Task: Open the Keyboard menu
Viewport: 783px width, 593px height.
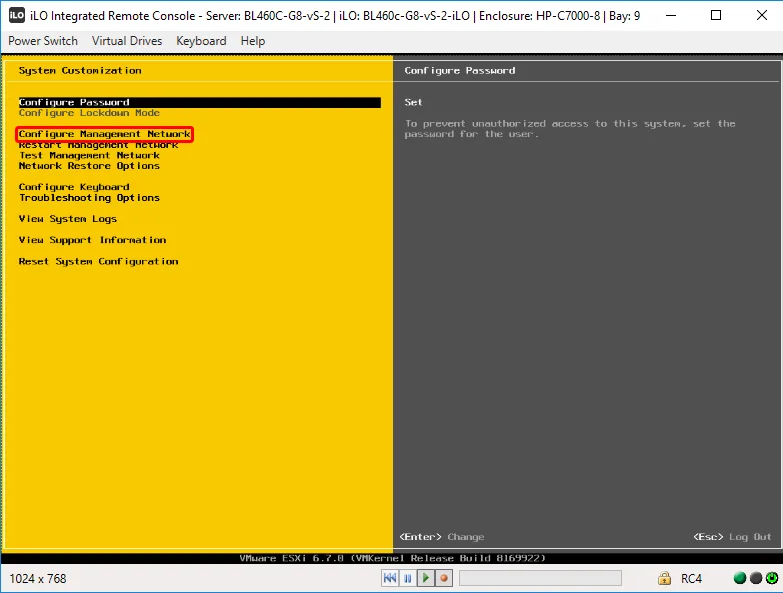Action: pos(201,41)
